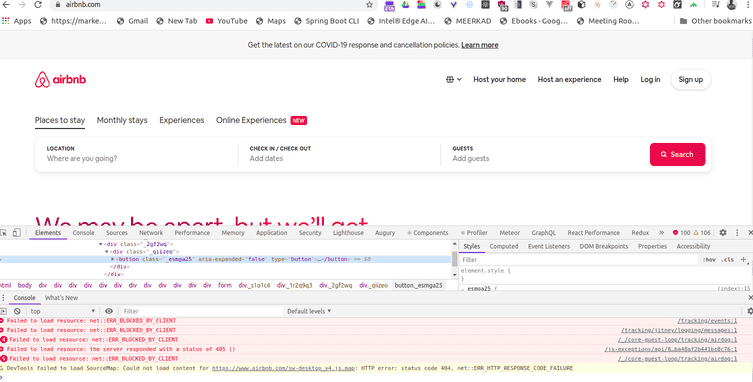The image size is (753, 382).
Task: Select the Places to stay tab
Action: pos(60,120)
